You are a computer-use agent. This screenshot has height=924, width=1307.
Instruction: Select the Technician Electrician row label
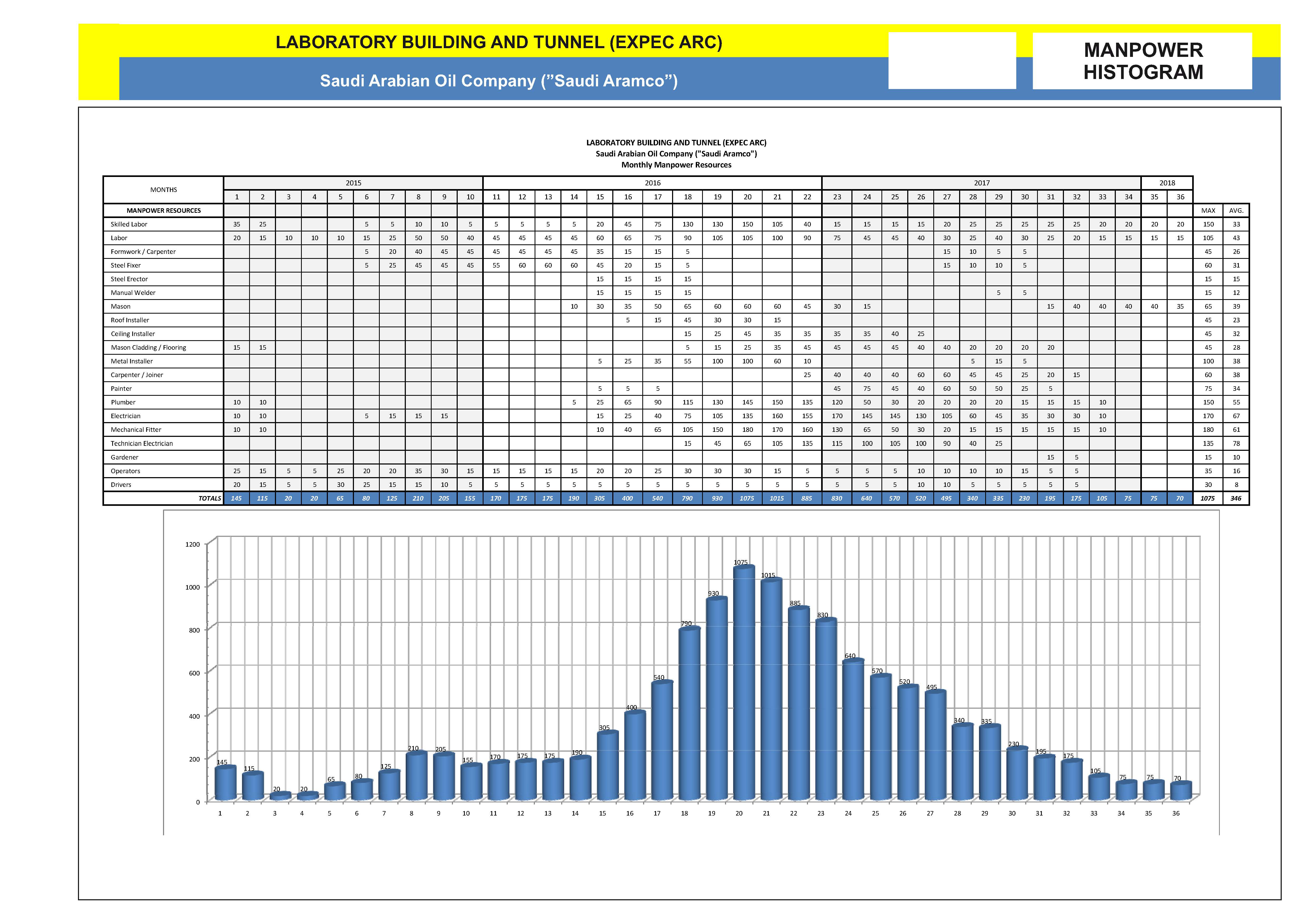142,443
